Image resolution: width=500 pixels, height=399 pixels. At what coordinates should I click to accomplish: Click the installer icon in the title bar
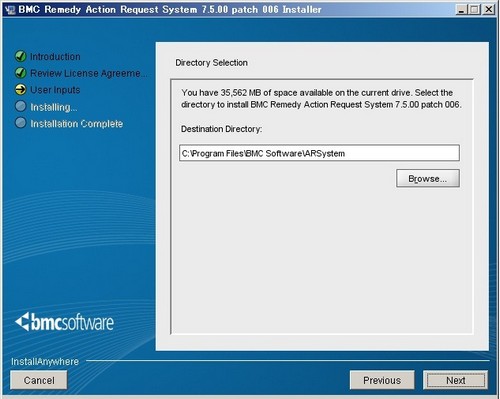point(10,10)
